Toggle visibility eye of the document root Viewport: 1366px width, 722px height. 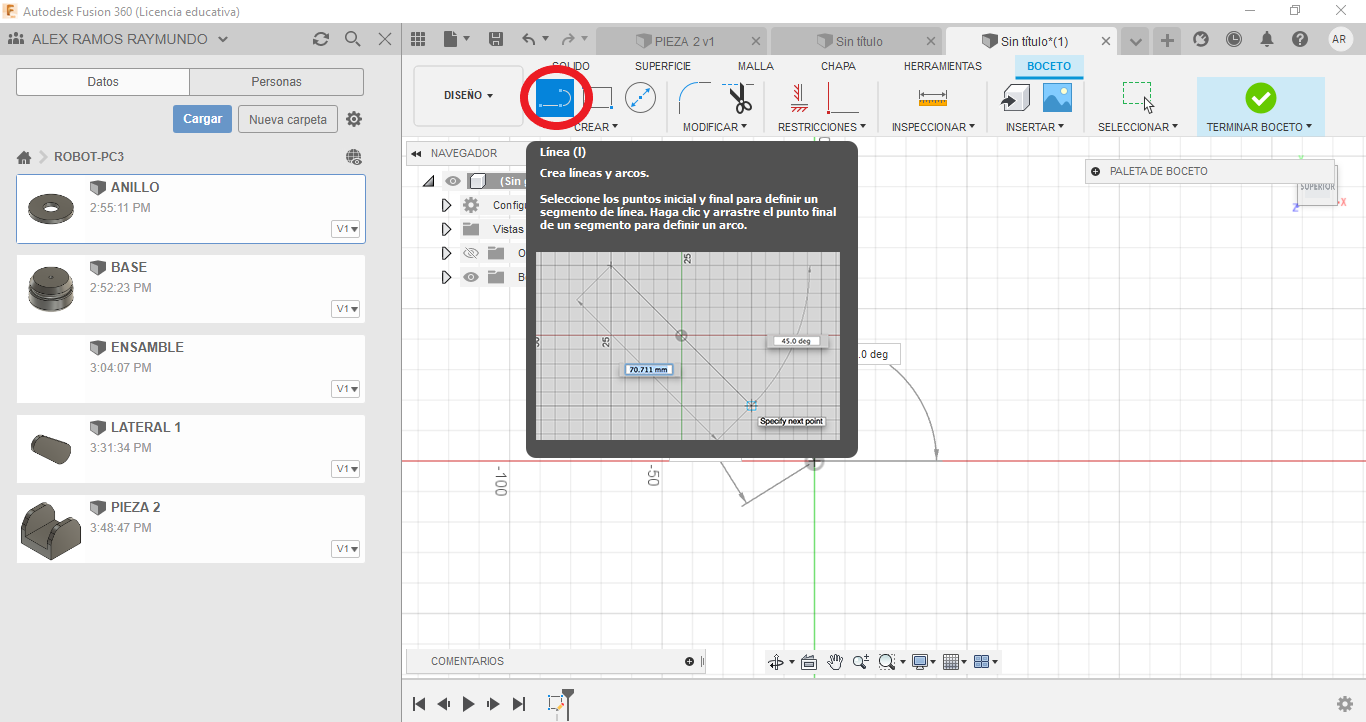[454, 181]
